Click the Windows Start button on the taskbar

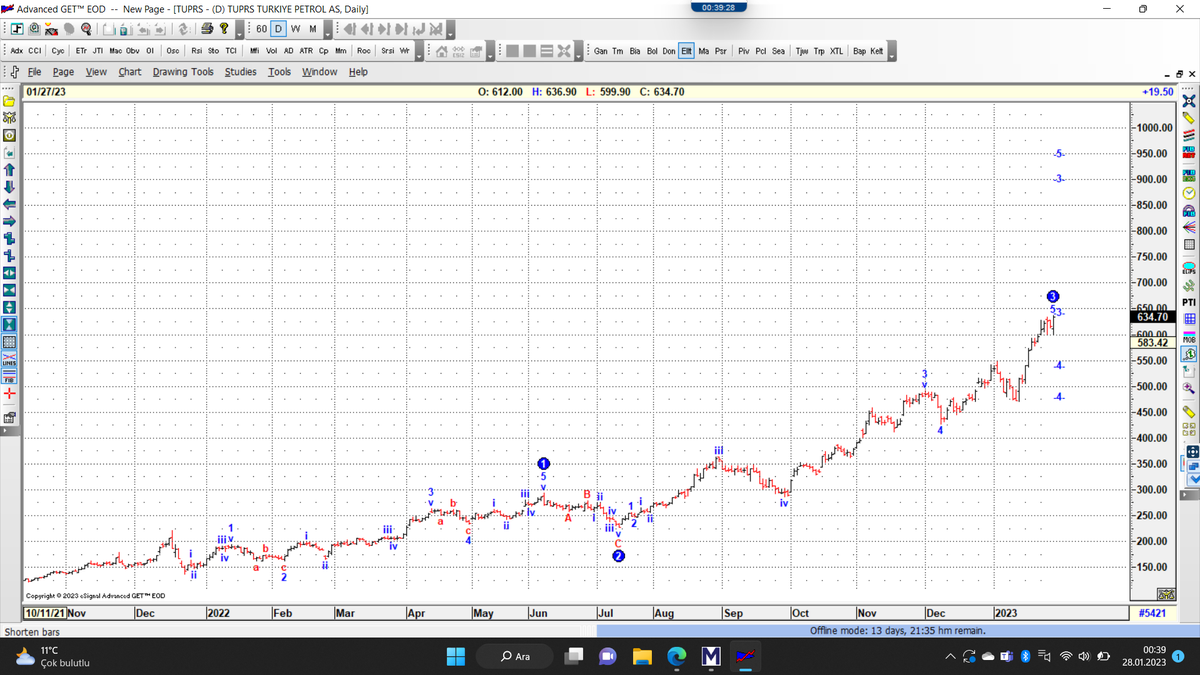point(455,656)
